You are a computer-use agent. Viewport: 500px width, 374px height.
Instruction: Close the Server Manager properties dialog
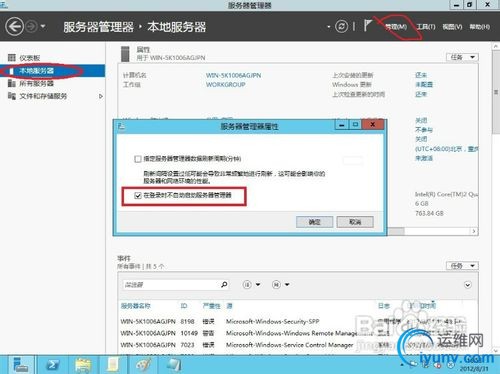coord(373,125)
